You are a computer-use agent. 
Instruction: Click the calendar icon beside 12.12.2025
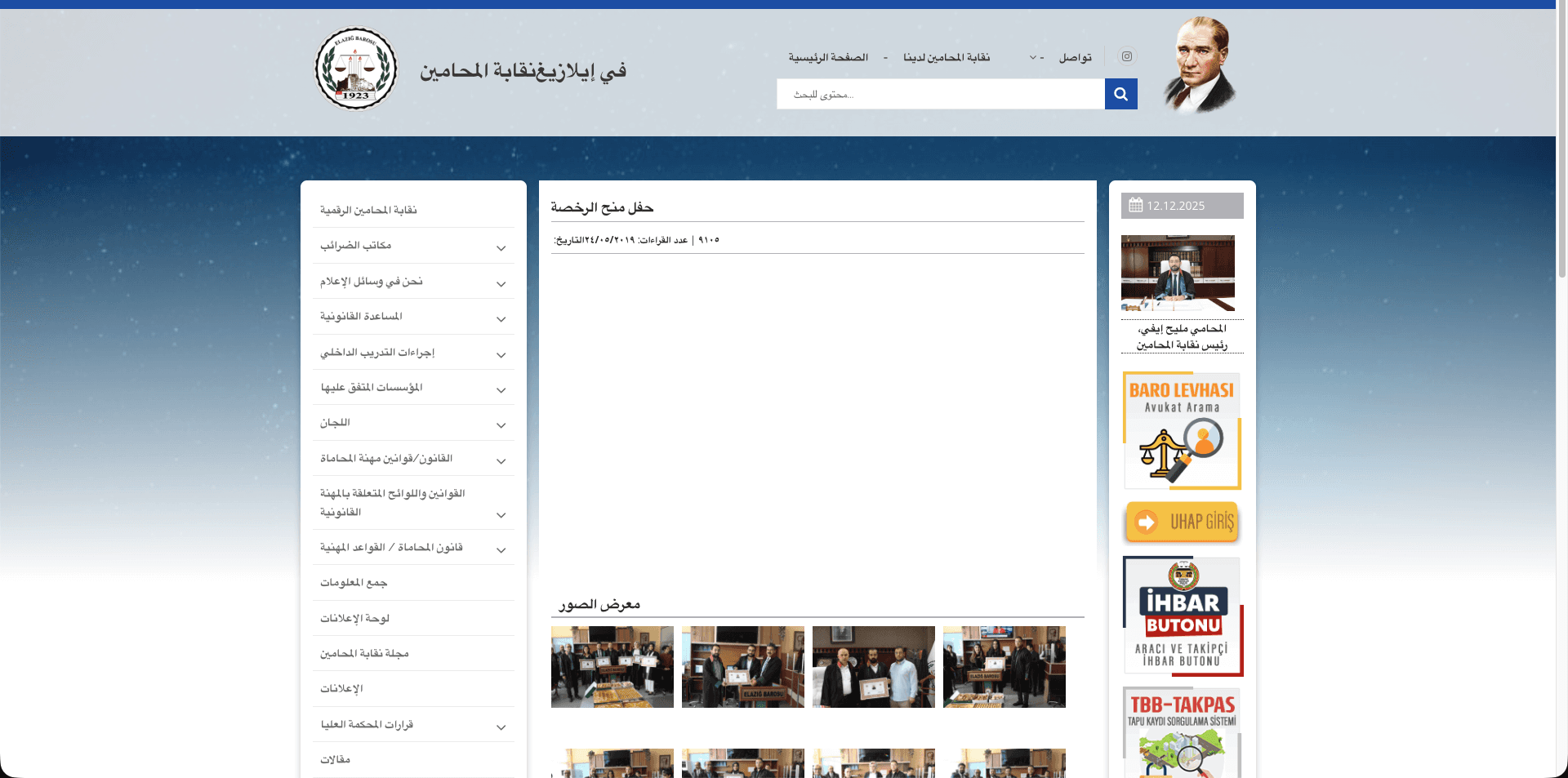tap(1135, 205)
